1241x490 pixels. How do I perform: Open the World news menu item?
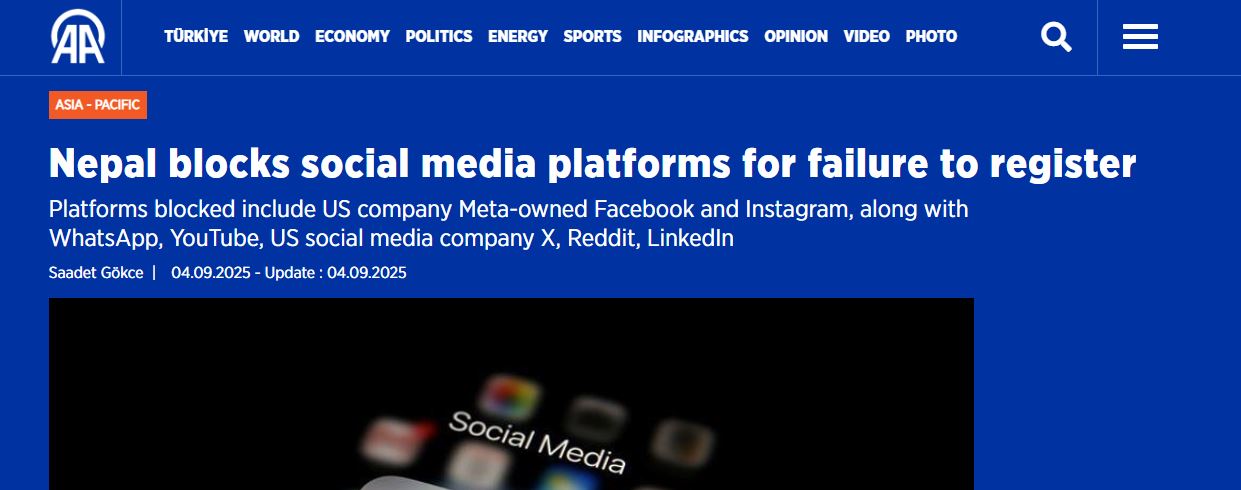tap(271, 36)
